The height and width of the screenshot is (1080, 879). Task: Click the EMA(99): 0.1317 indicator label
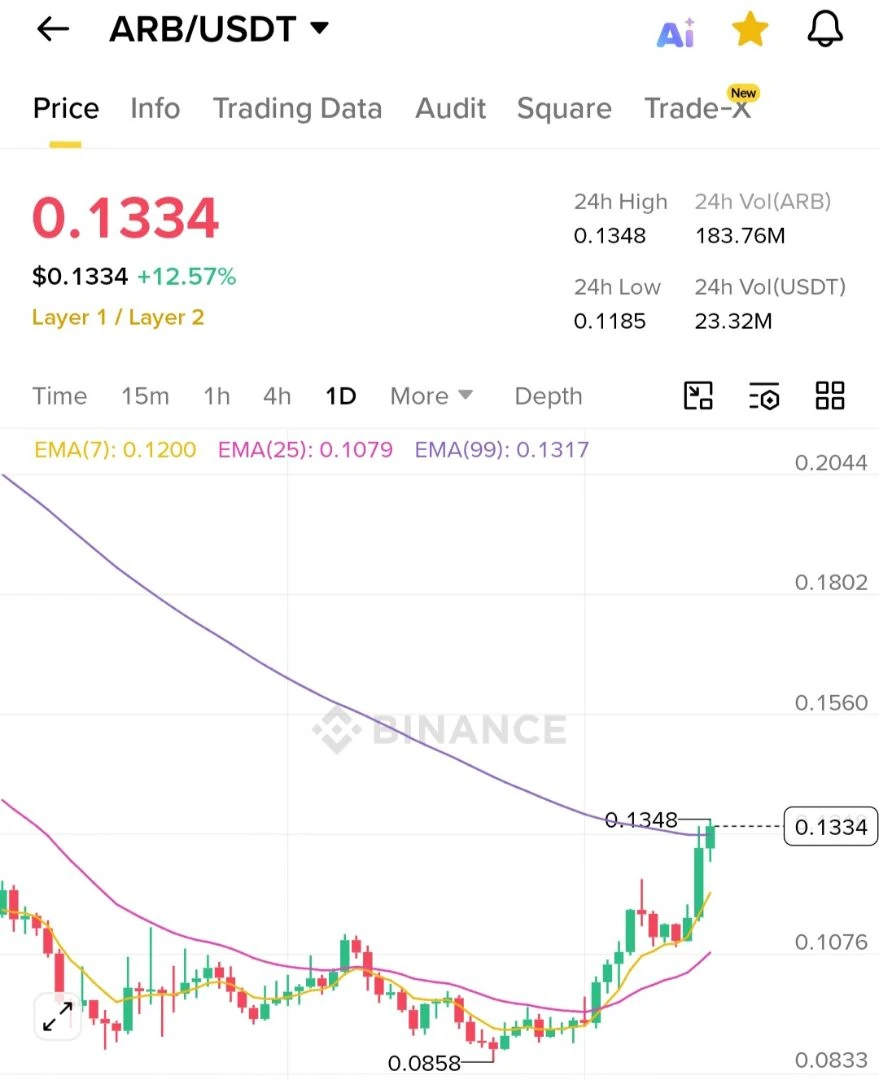coord(501,450)
